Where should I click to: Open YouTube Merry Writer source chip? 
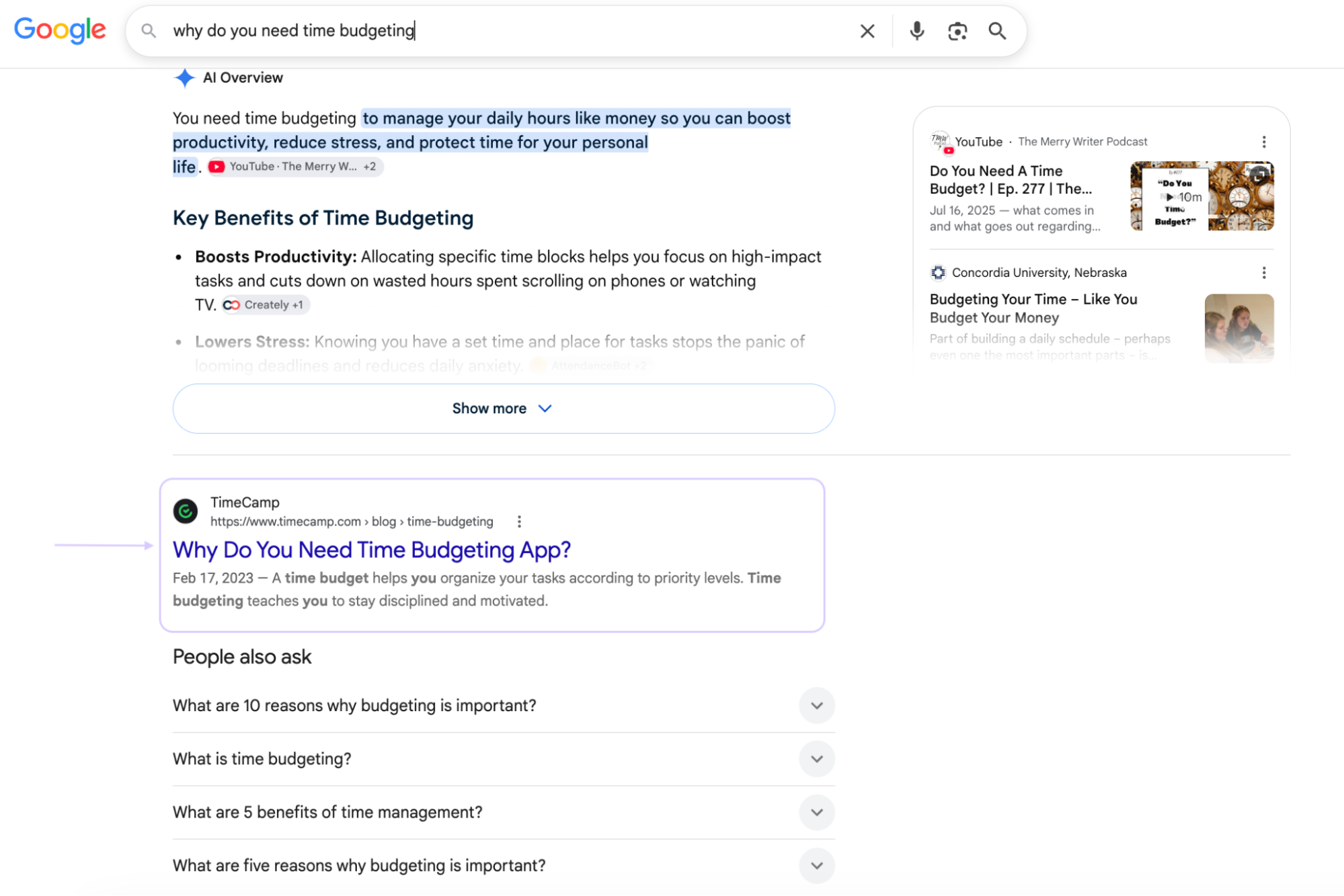point(295,167)
